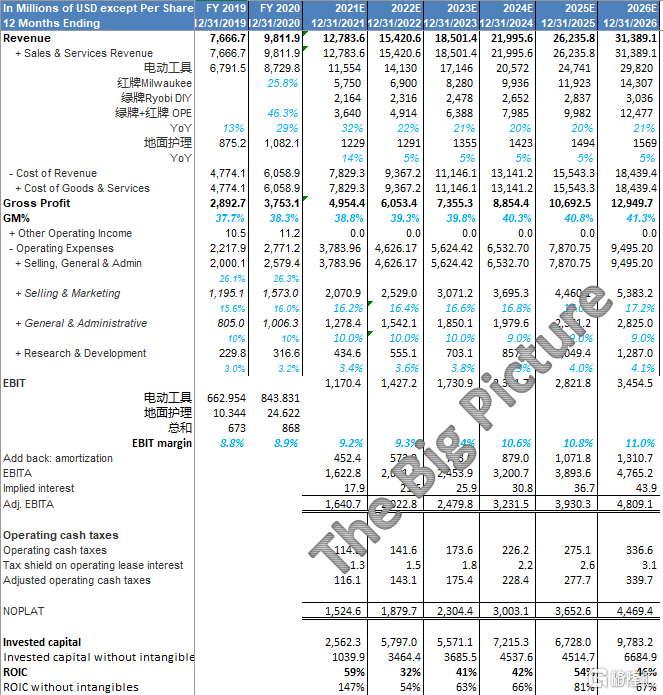663x695 pixels.
Task: Select the Revenue row label
Action: point(27,38)
